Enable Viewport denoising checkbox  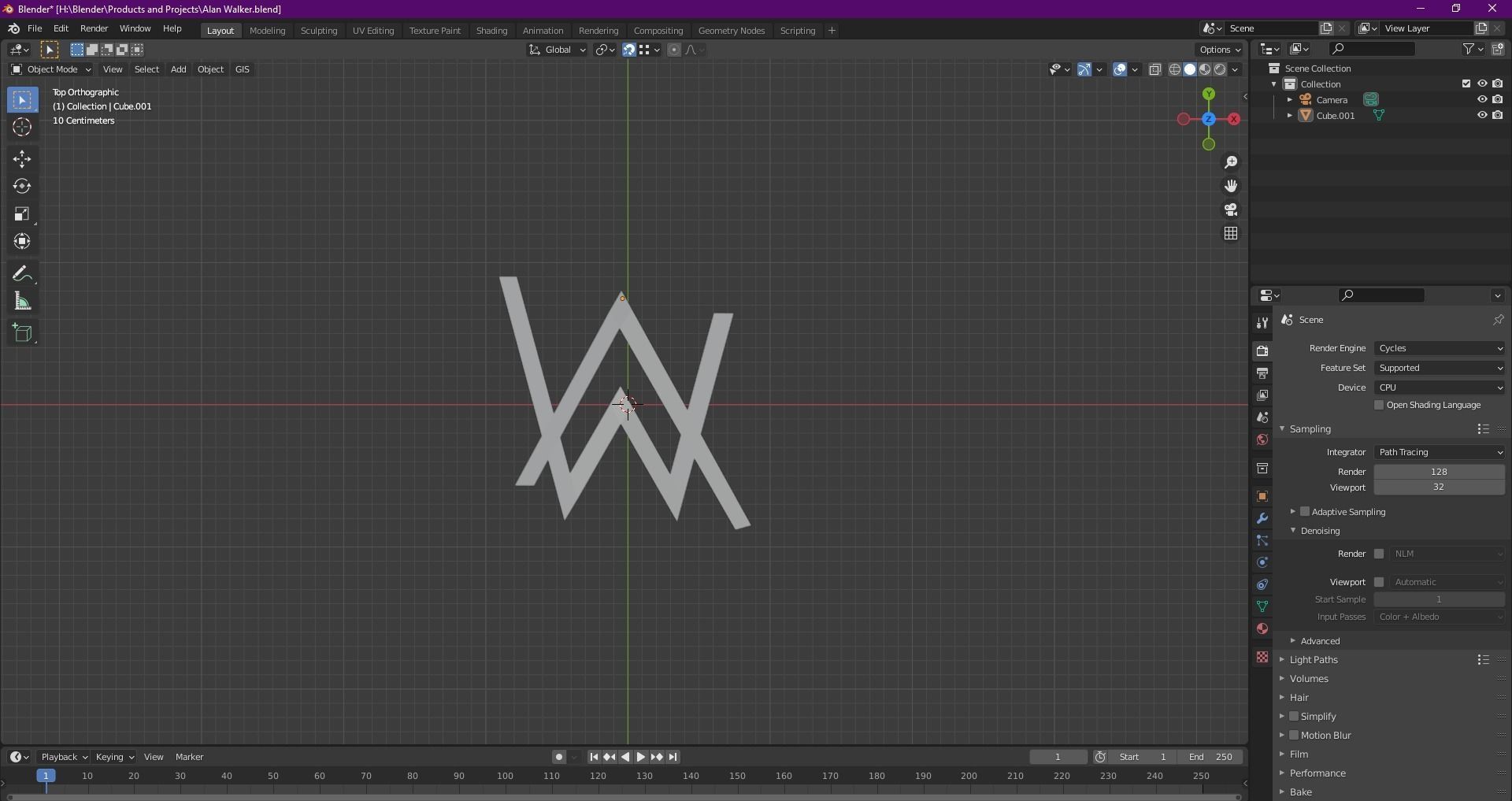point(1379,582)
